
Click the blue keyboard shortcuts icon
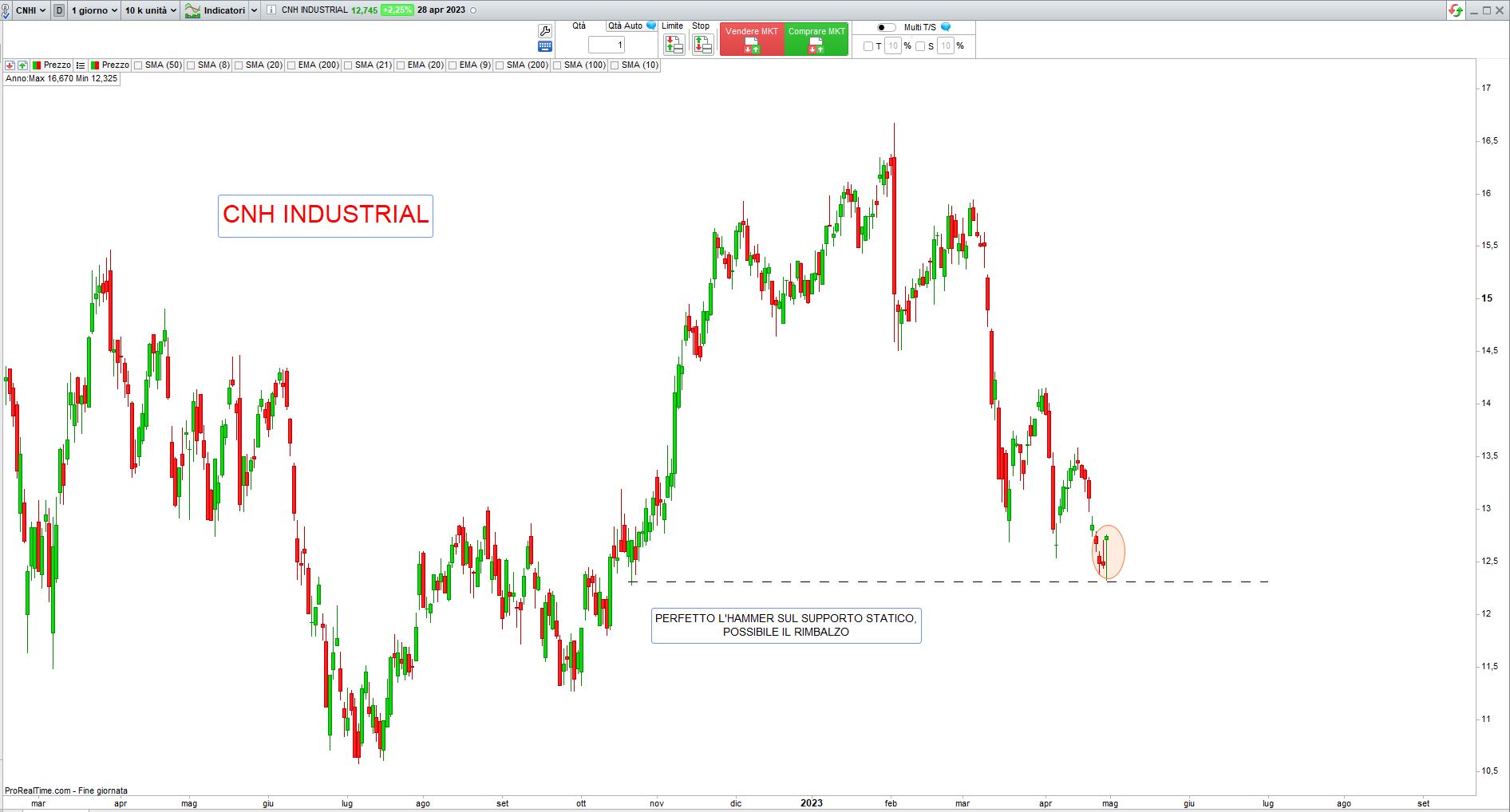(545, 47)
